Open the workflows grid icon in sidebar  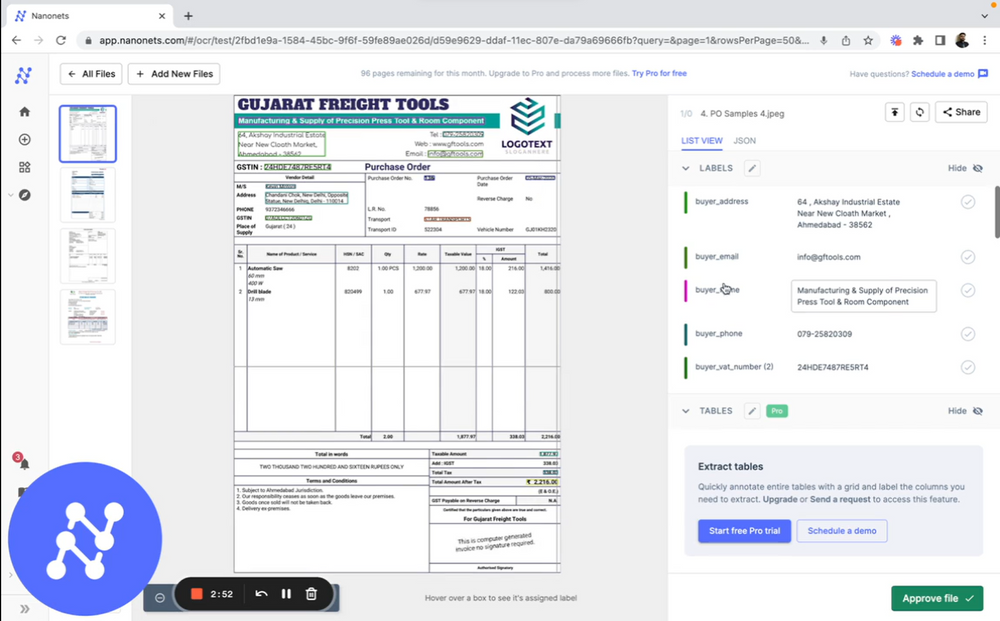24,167
